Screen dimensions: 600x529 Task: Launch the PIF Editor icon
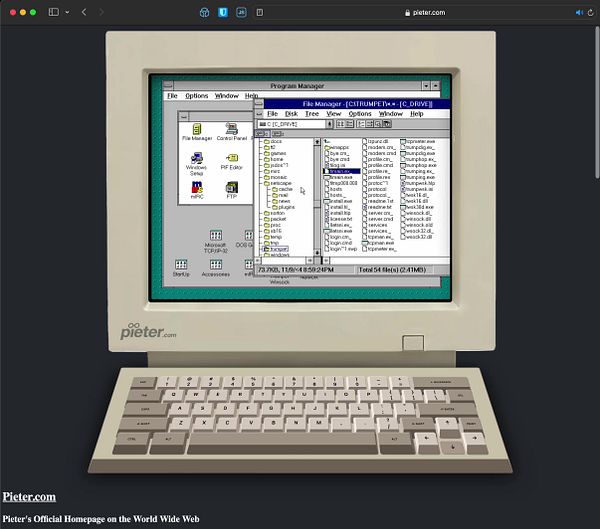click(232, 162)
